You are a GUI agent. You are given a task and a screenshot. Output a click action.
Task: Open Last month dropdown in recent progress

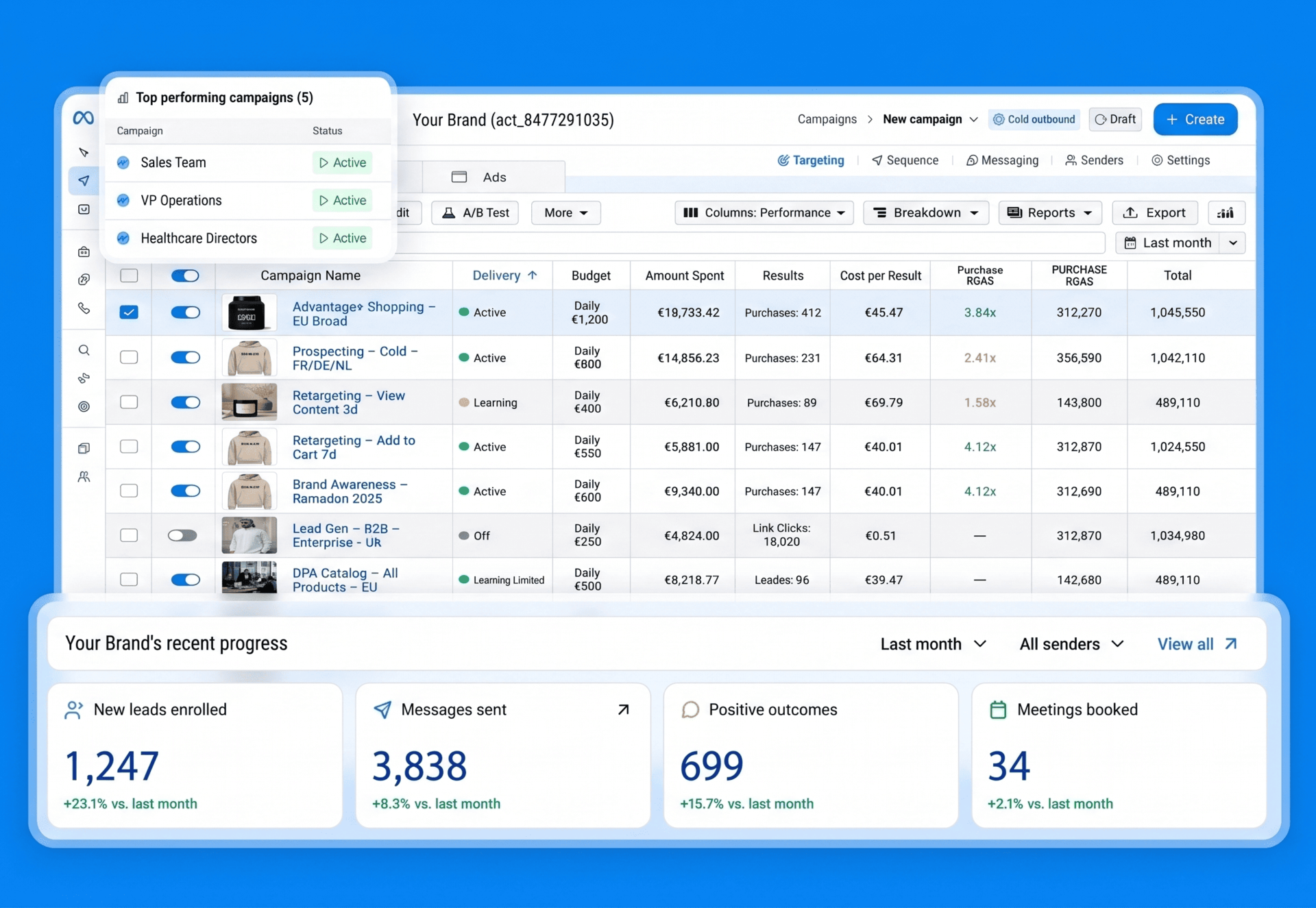click(x=933, y=644)
